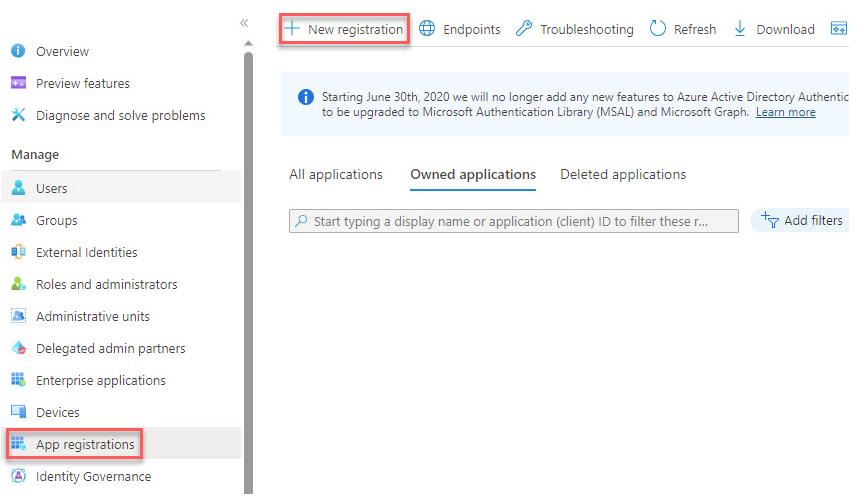Screen dimensions: 865x500
Task: Click the Endpoints globe icon
Action: click(x=427, y=28)
